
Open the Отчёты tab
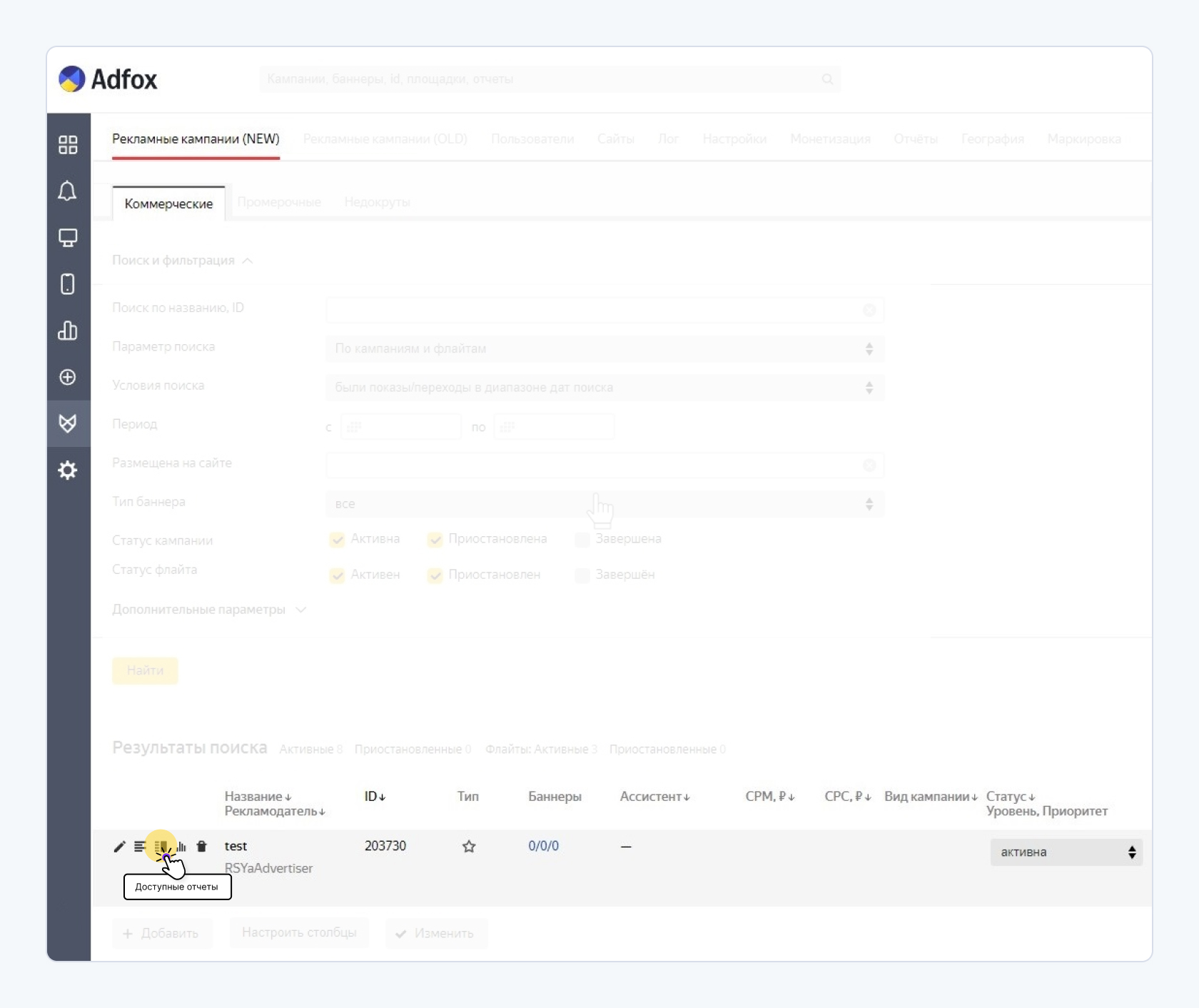click(x=916, y=139)
